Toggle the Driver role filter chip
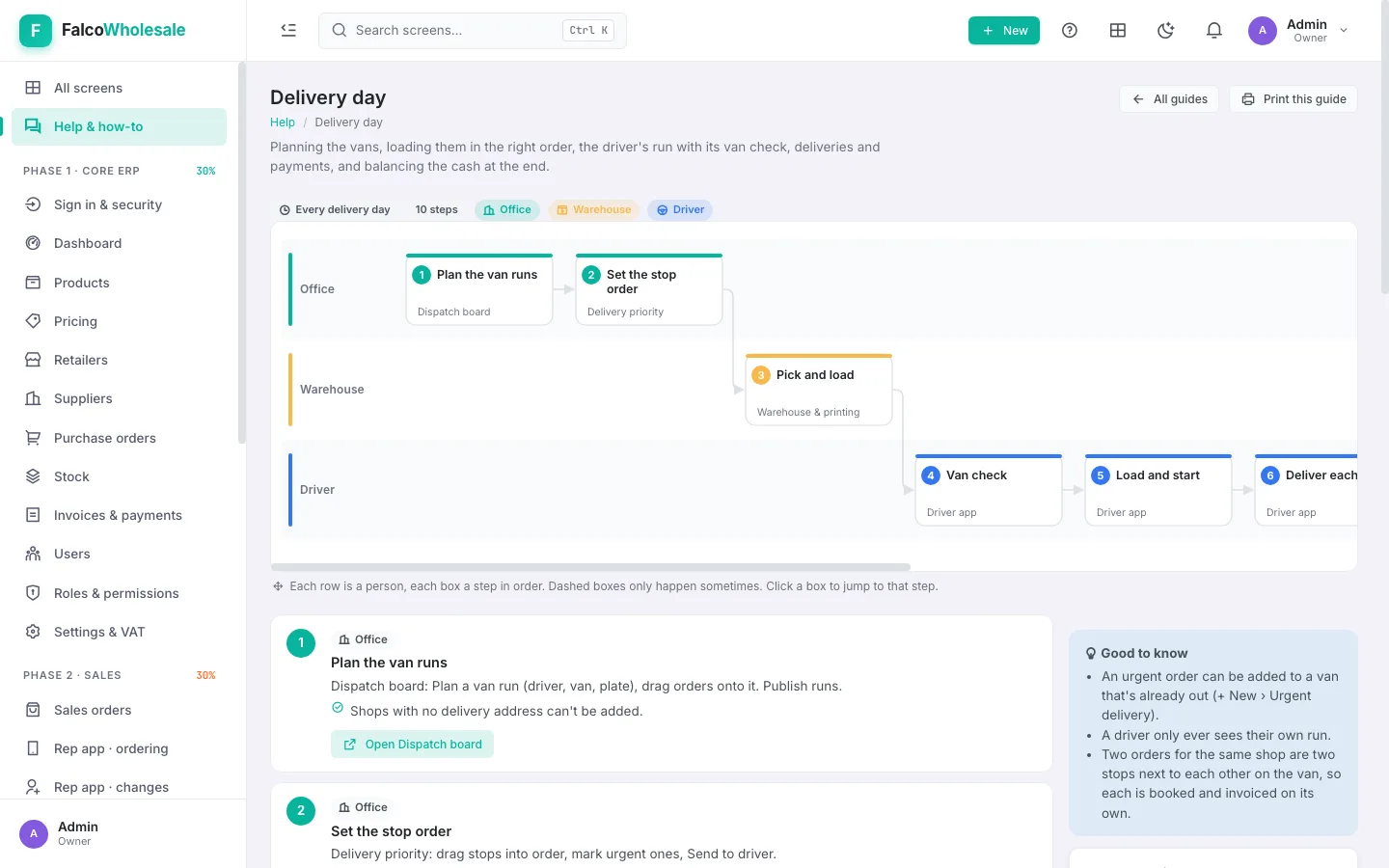1389x868 pixels. [680, 209]
